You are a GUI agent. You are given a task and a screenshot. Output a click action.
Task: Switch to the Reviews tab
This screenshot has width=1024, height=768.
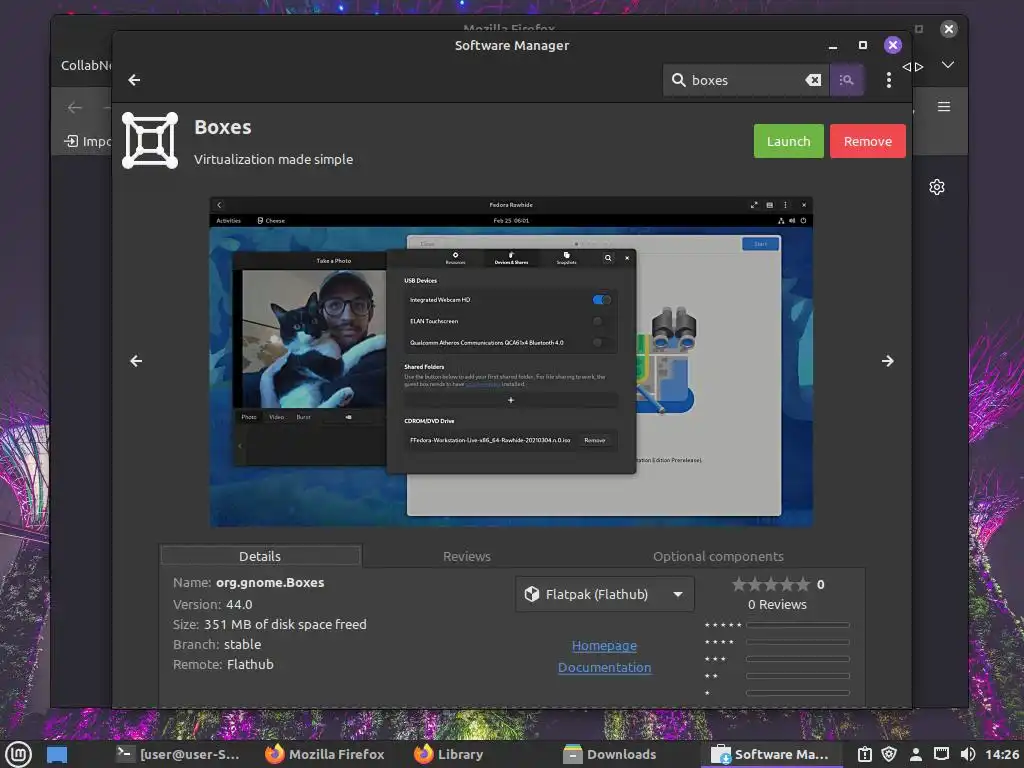point(466,556)
